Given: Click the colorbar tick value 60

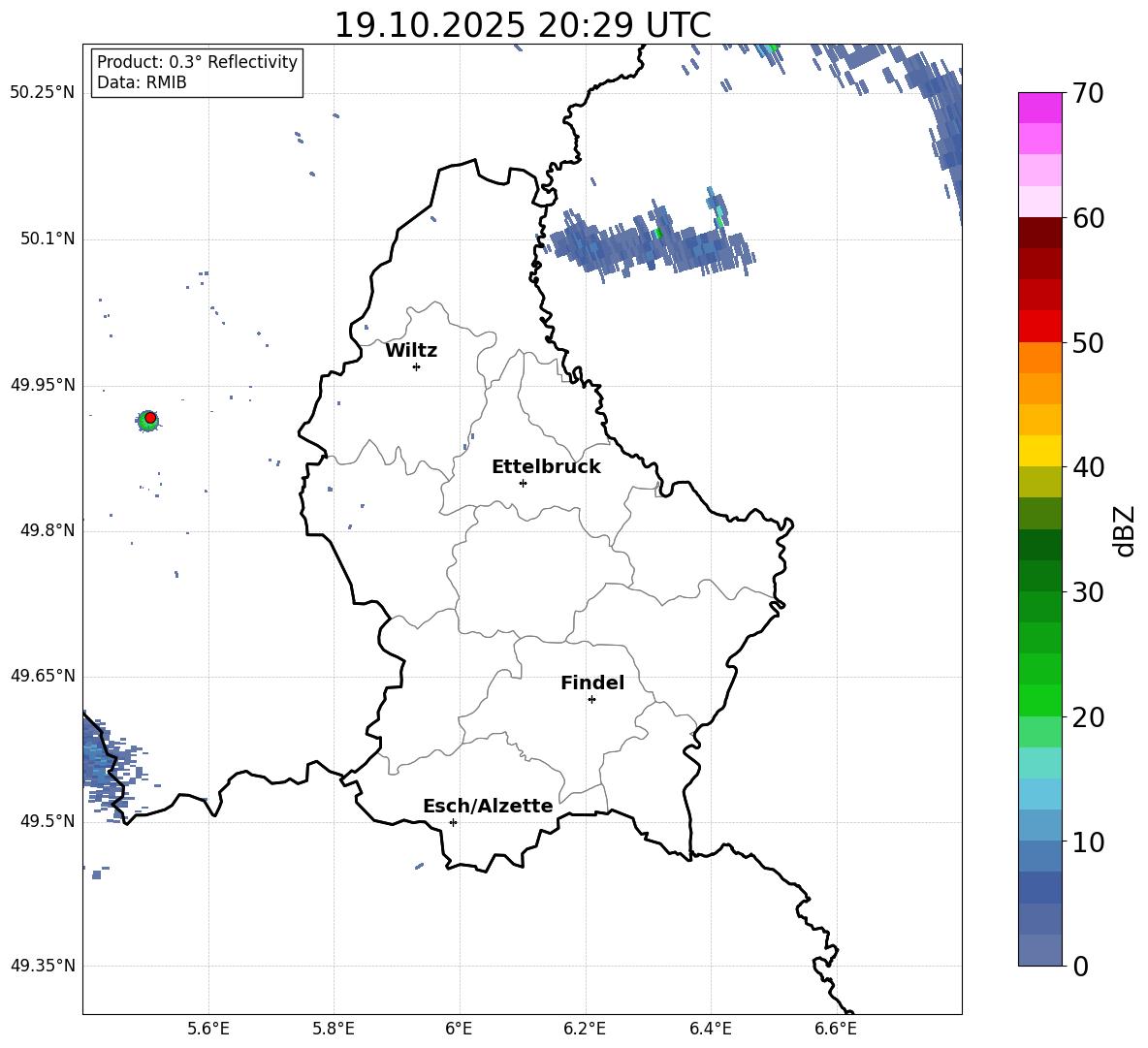Looking at the screenshot, I should pyautogui.click(x=1089, y=218).
